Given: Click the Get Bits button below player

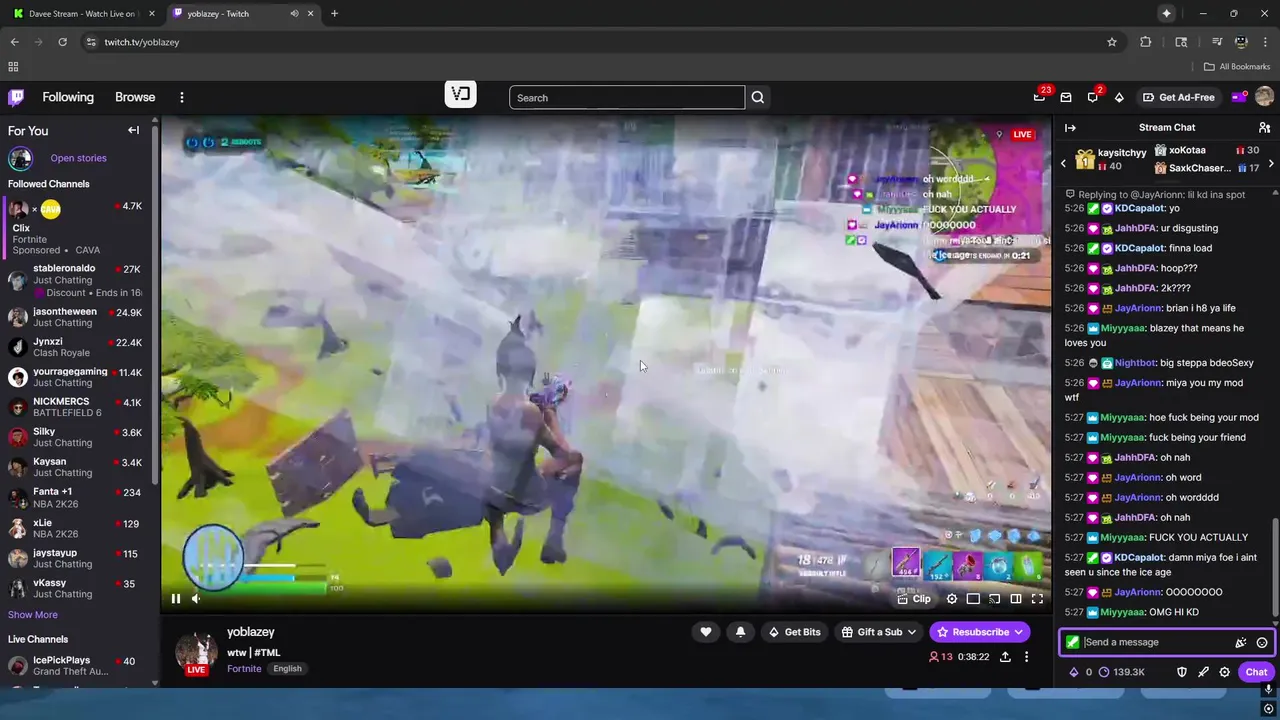Looking at the screenshot, I should [x=795, y=632].
